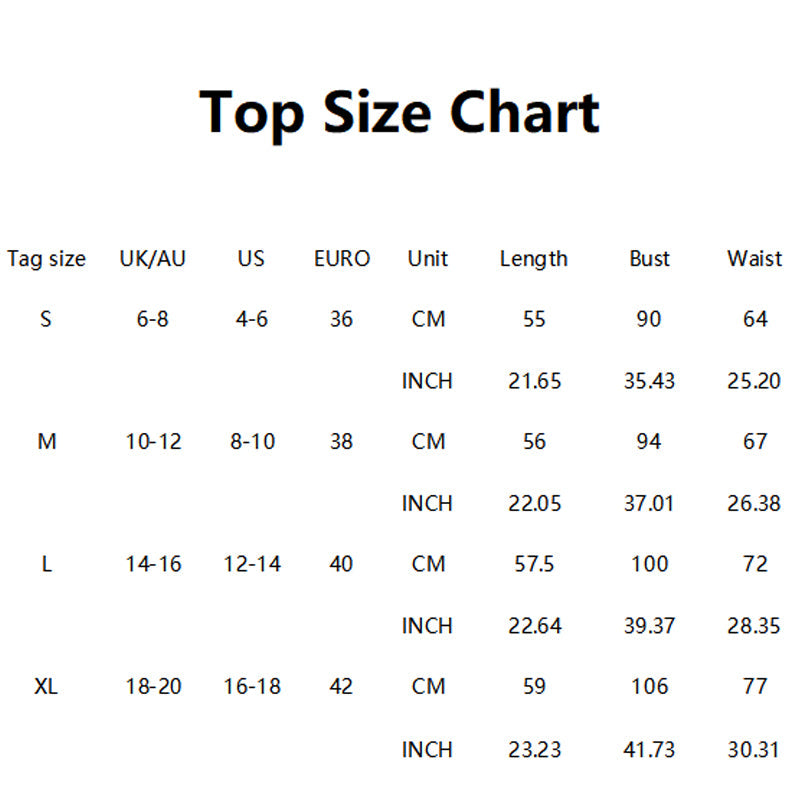The width and height of the screenshot is (800, 800).
Task: Select the Tag size column header
Action: point(46,259)
